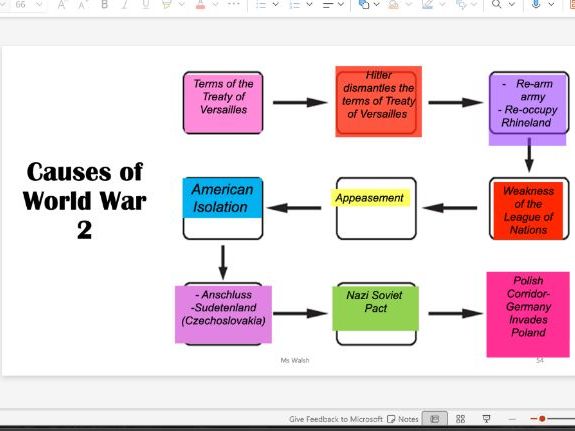
Task: Toggle italic formatting
Action: click(x=125, y=4)
